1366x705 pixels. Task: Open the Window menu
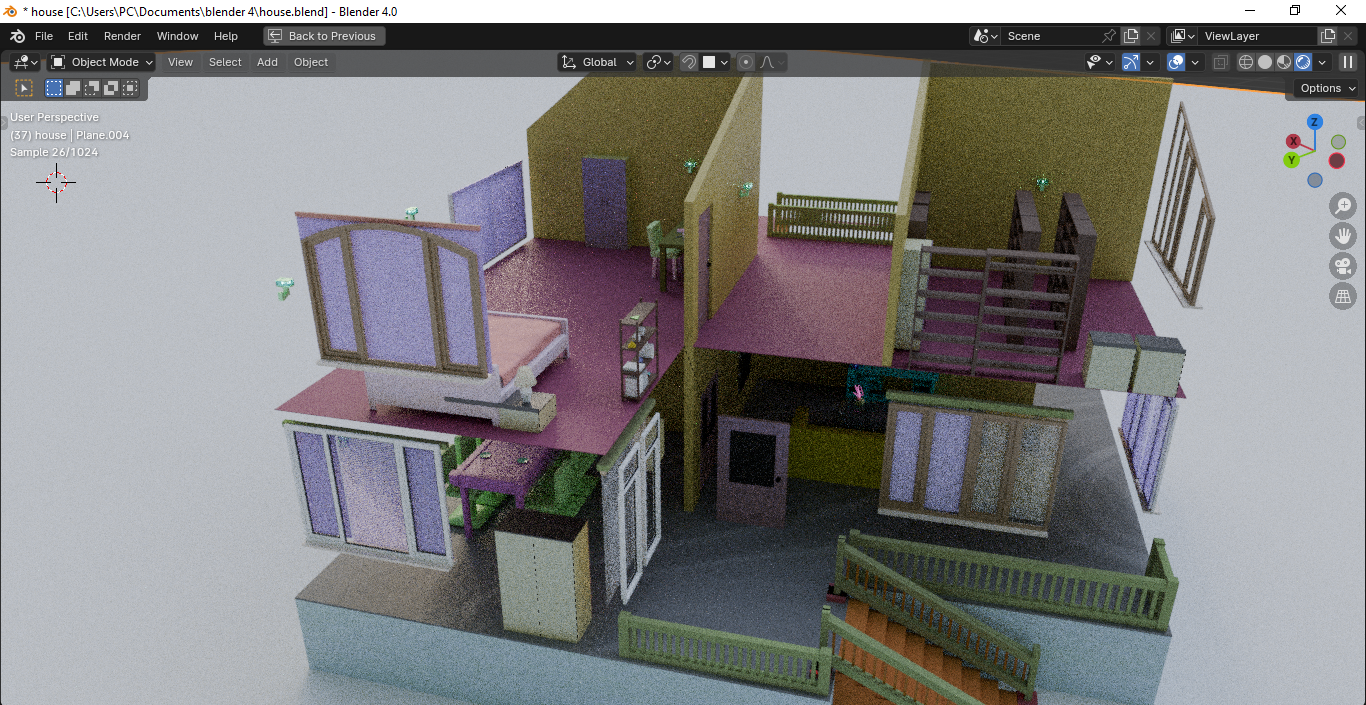178,36
